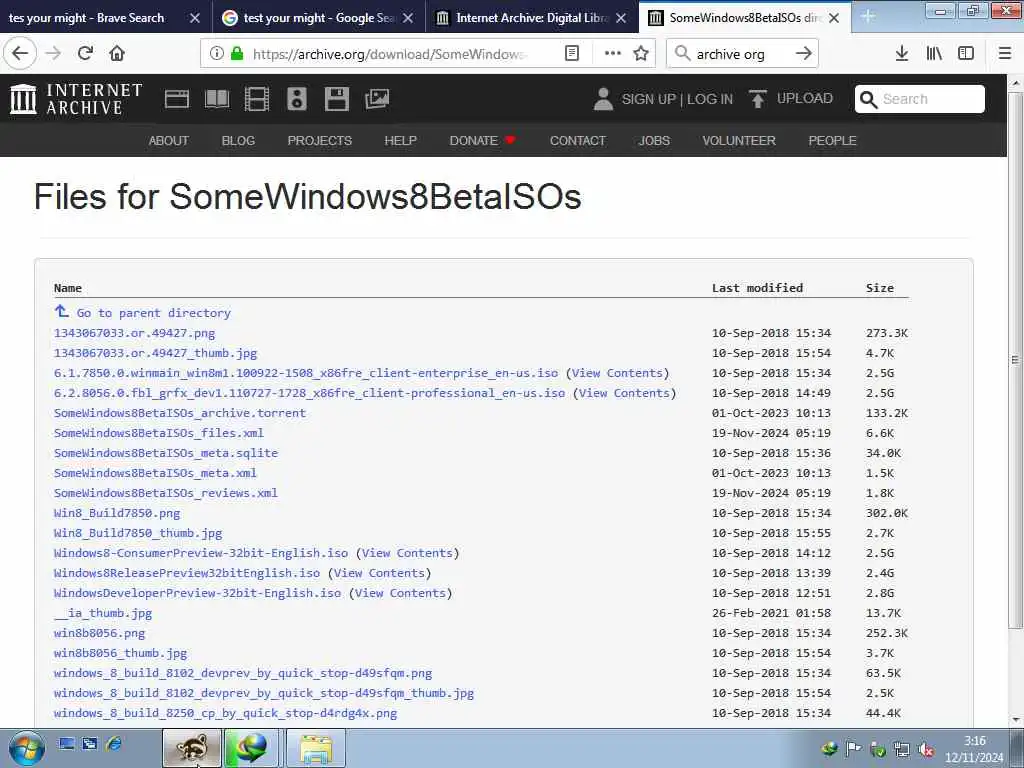1024x768 pixels.
Task: Open win8b8056.png file link
Action: (99, 633)
